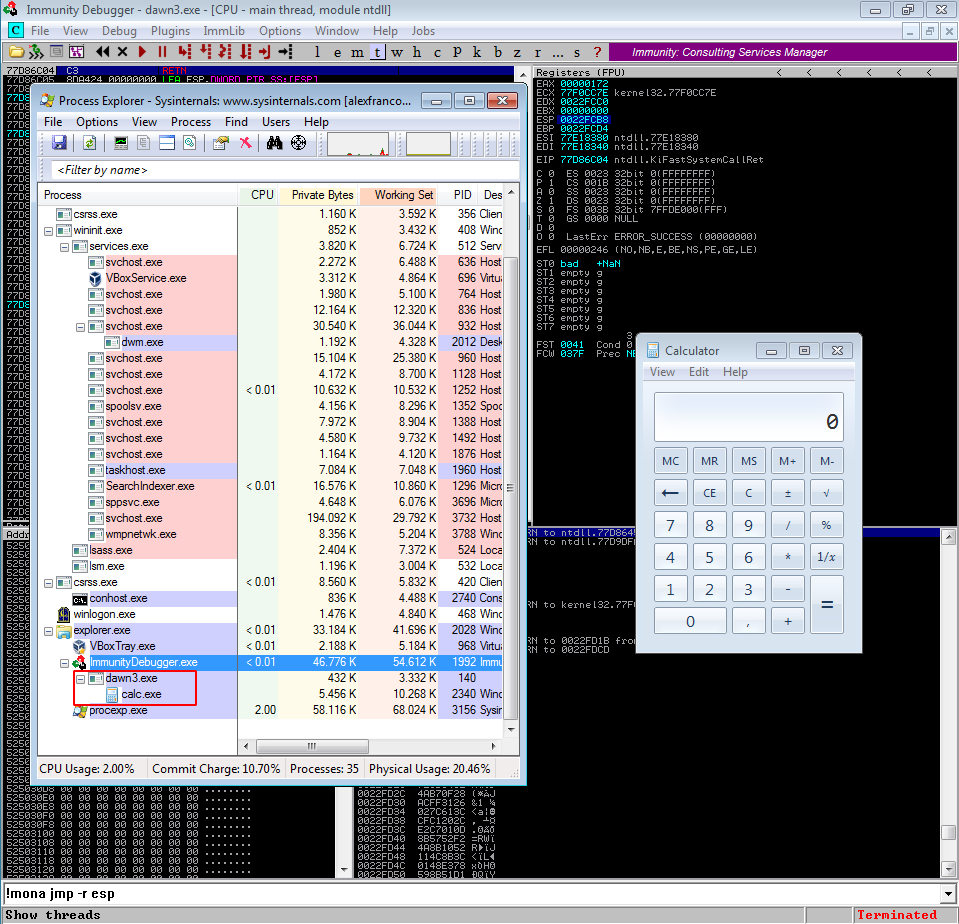959x924 pixels.
Task: Close the debugged program with the X icon
Action: [x=122, y=52]
